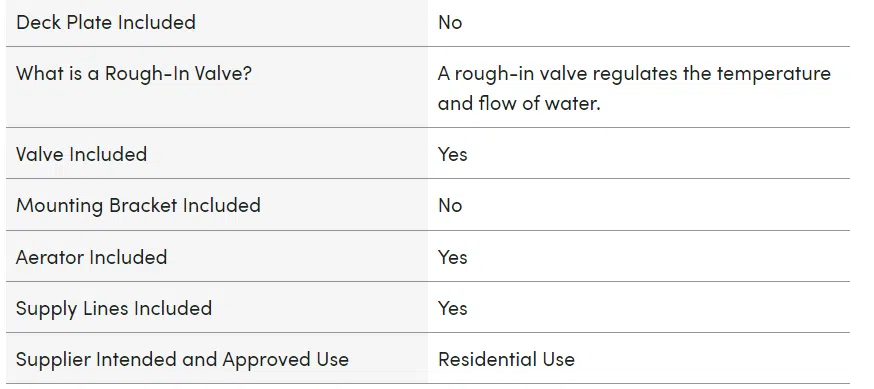
Task: Click the Valve Included label
Action: [81, 154]
